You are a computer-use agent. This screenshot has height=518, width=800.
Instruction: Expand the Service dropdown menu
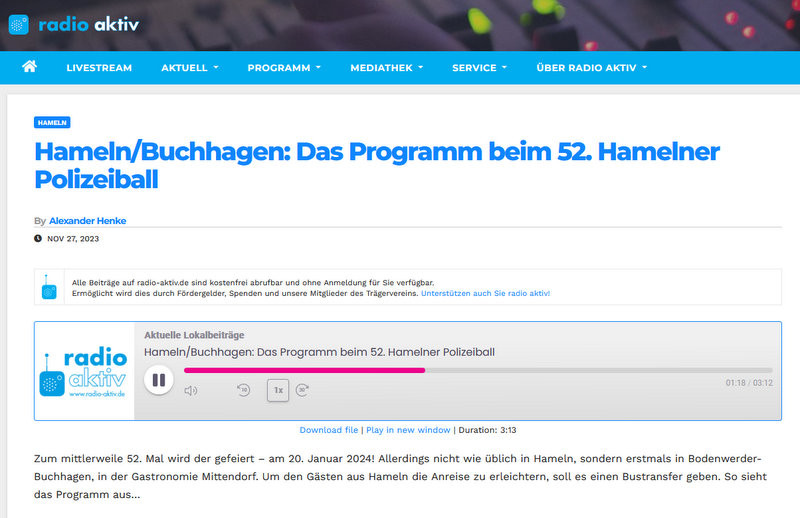click(480, 68)
